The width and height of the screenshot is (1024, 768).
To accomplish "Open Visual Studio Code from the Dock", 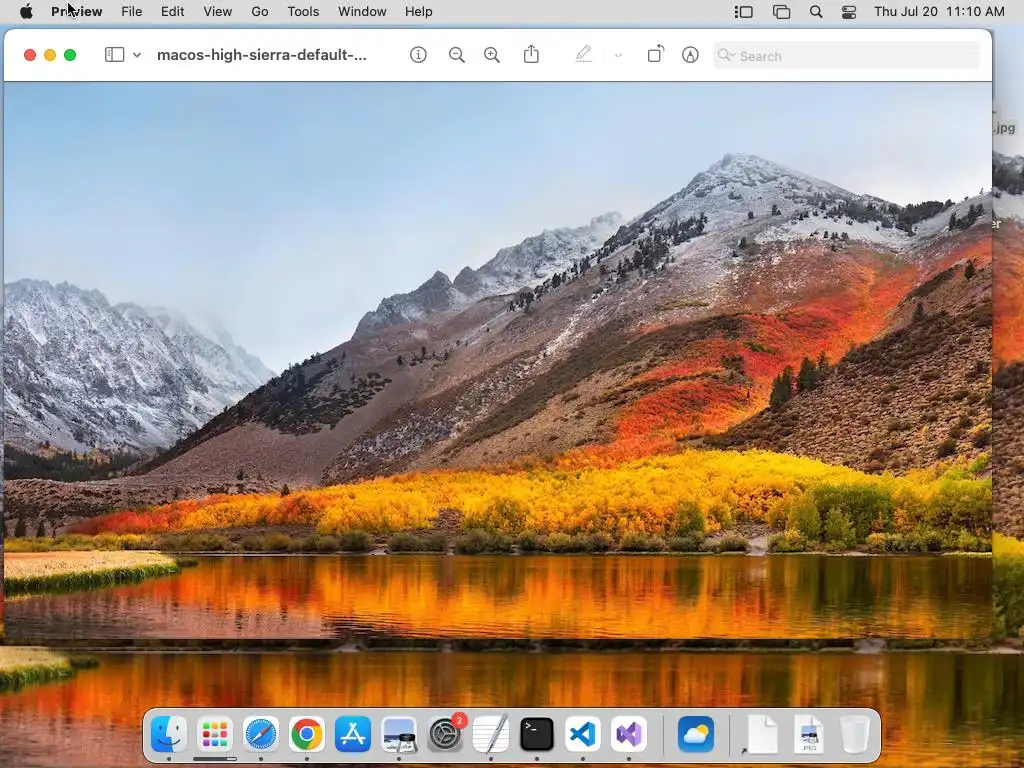I will coord(583,734).
